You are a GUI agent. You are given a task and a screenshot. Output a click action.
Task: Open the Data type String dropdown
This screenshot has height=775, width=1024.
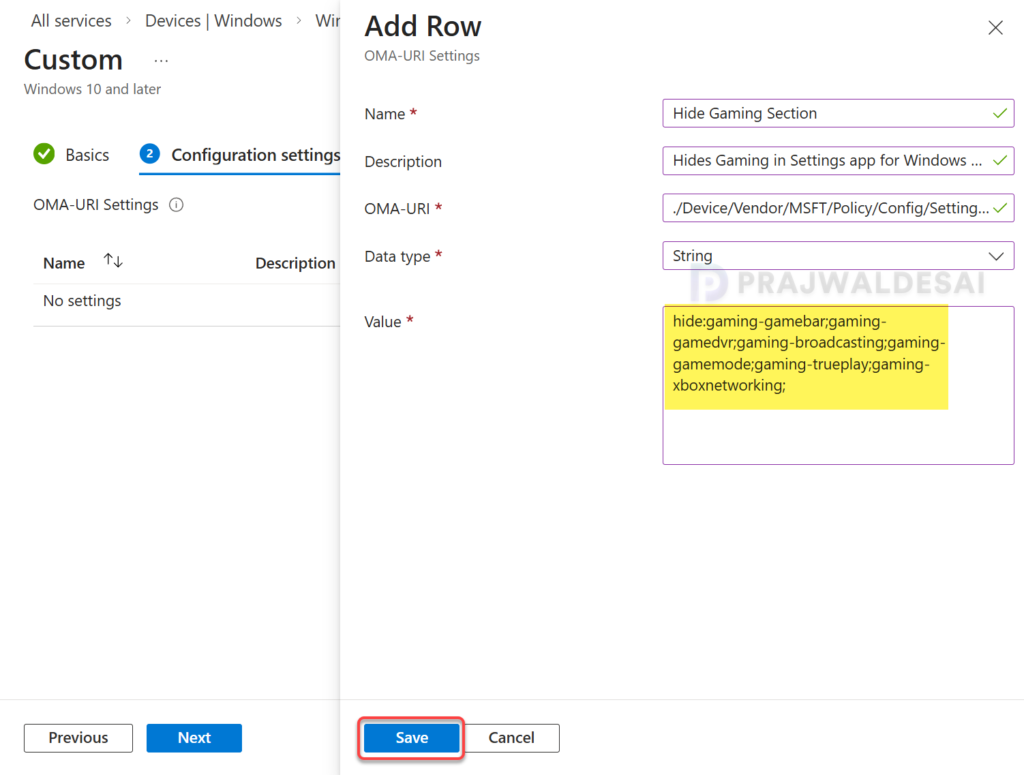coord(838,256)
